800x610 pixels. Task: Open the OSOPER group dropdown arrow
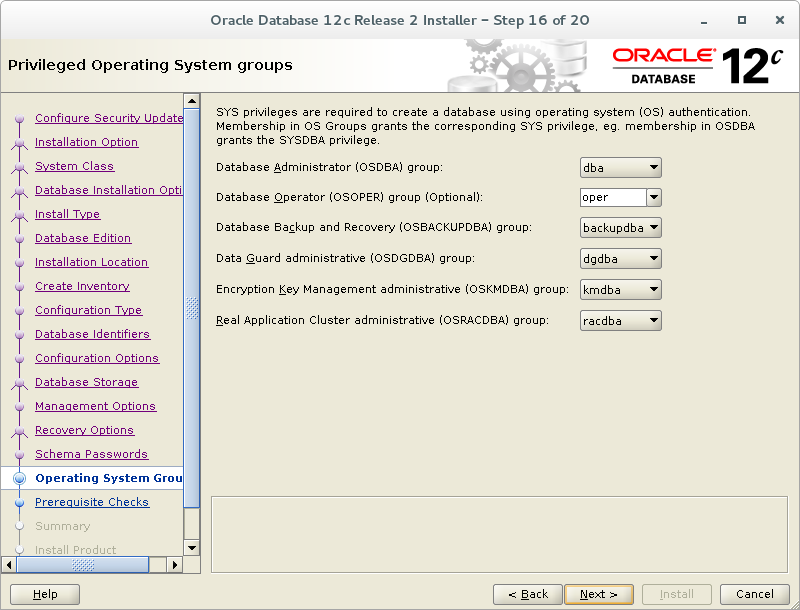pos(654,197)
